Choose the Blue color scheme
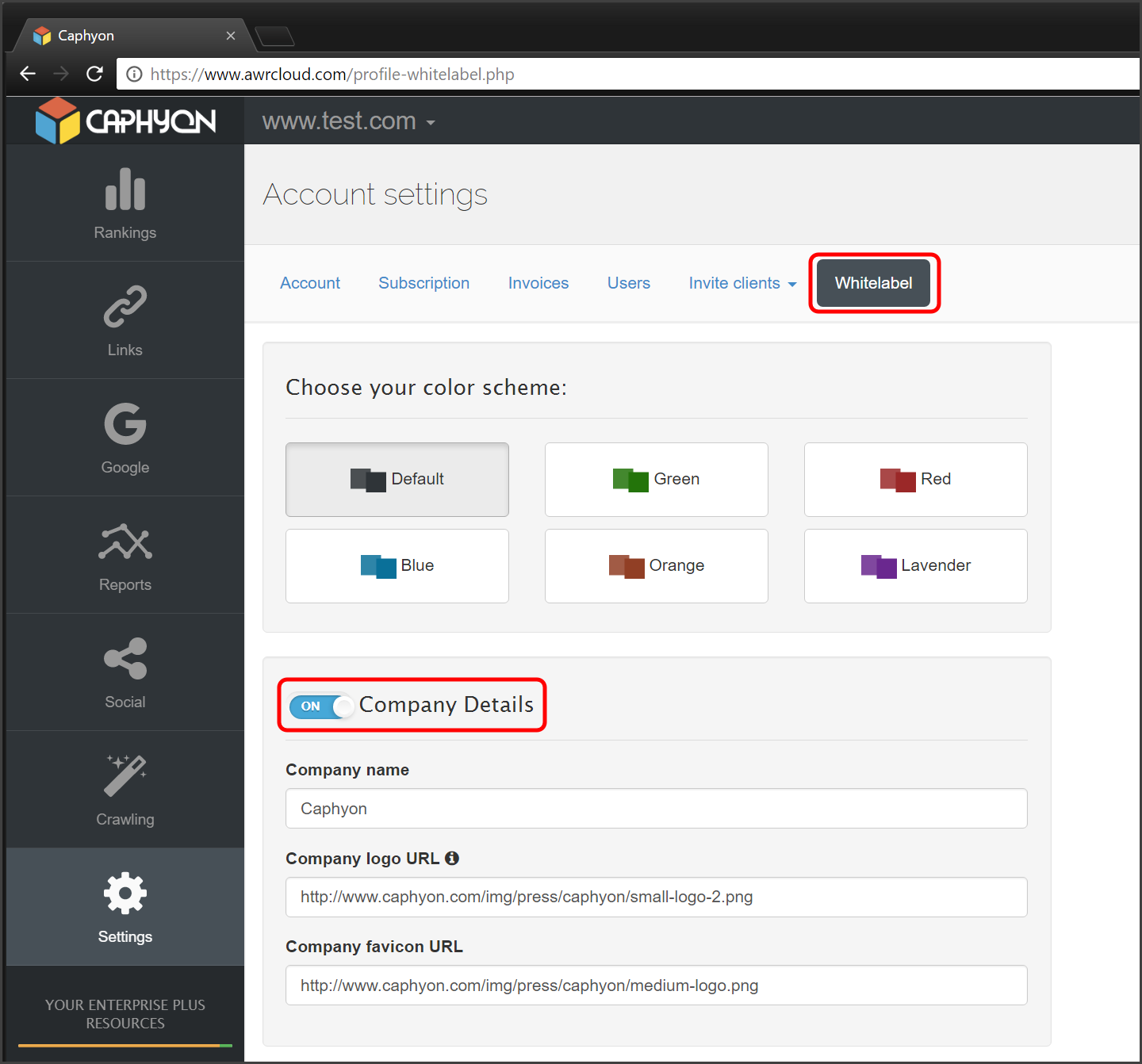Viewport: 1142px width, 1064px height. [397, 566]
